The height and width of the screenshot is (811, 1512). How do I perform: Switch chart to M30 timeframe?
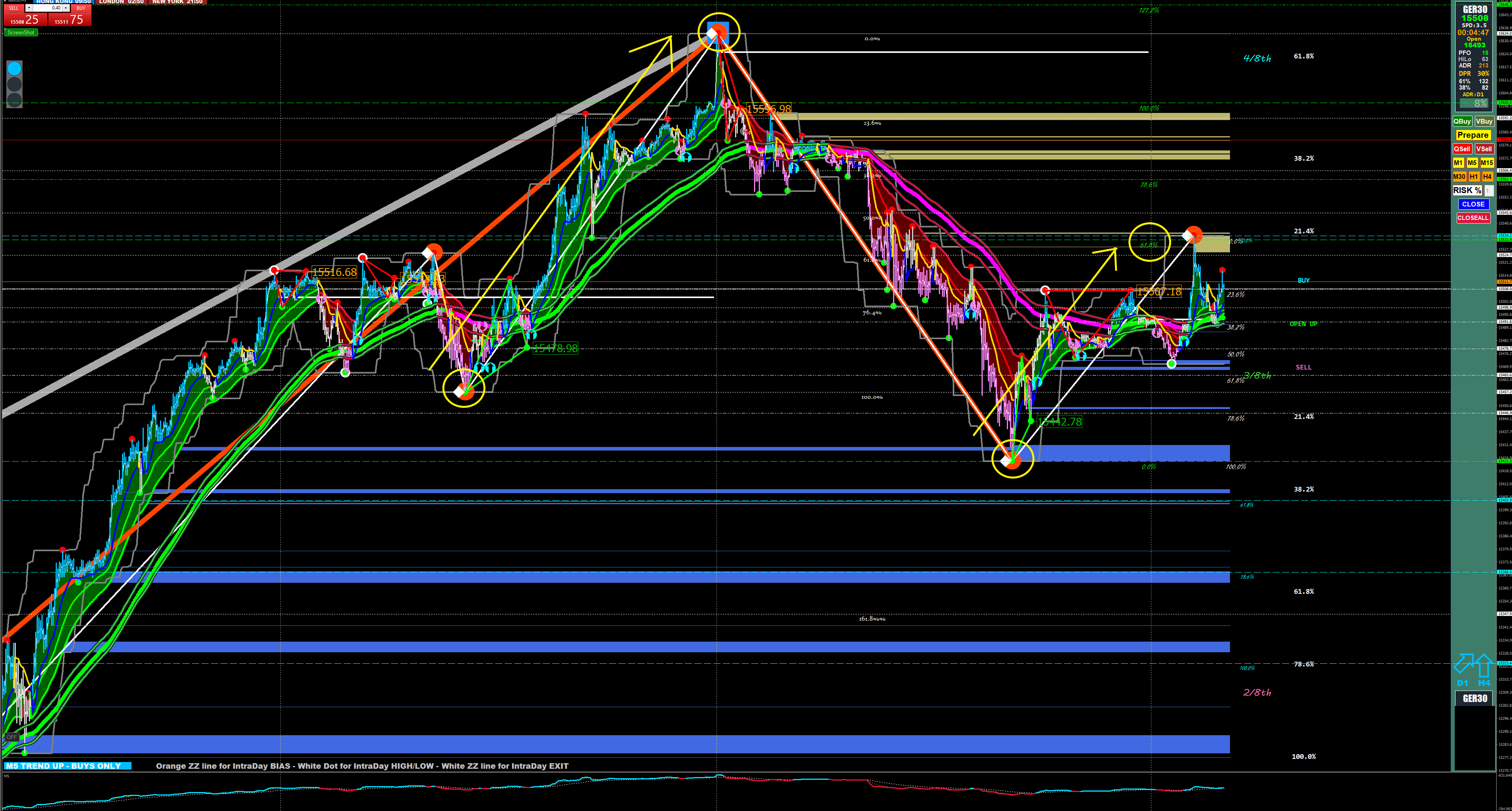point(1459,176)
